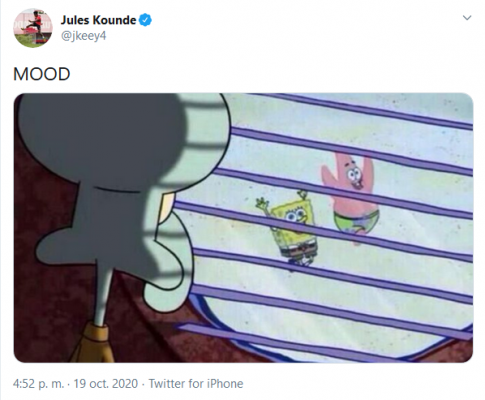
Task: Open Jules Kounde's profile avatar
Action: click(x=33, y=28)
